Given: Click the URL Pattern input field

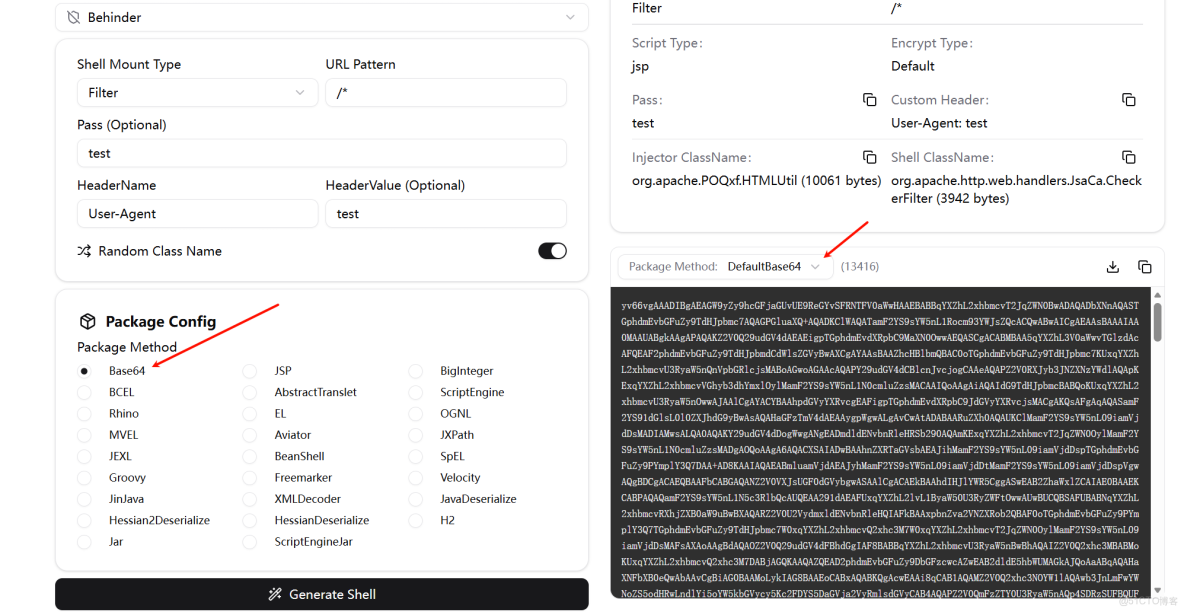Looking at the screenshot, I should tap(446, 93).
